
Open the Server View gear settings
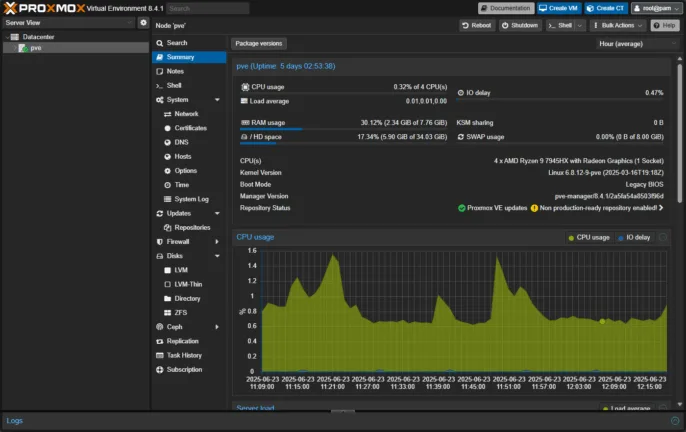(x=143, y=22)
